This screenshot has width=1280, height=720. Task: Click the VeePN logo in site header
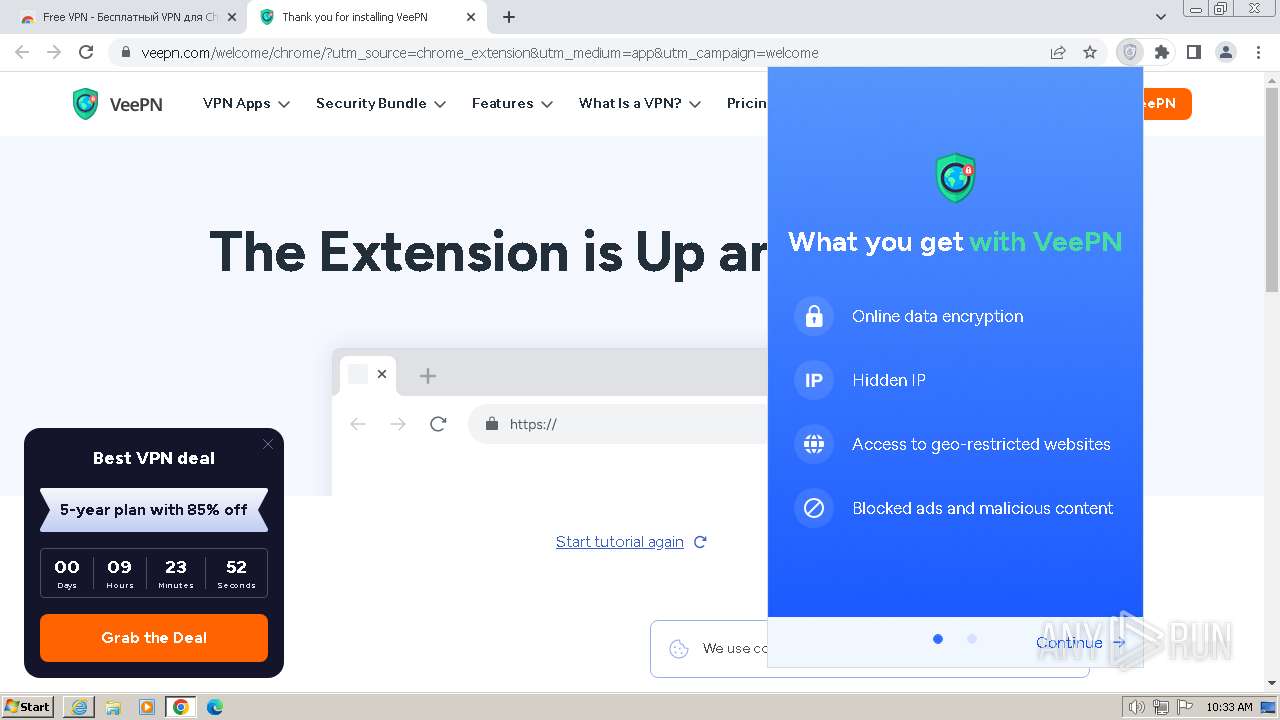point(117,104)
